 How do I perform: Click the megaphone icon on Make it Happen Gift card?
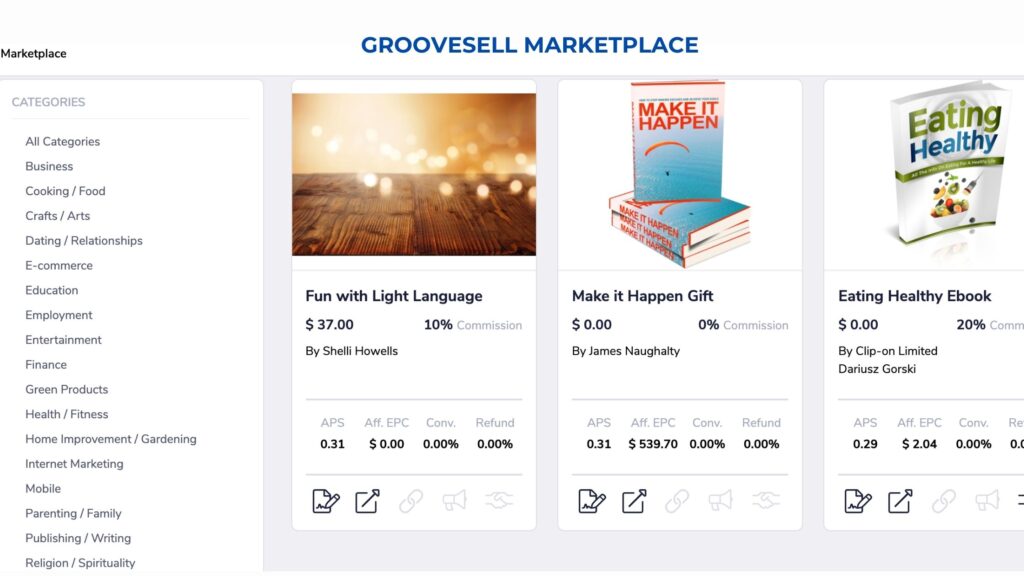click(x=720, y=501)
